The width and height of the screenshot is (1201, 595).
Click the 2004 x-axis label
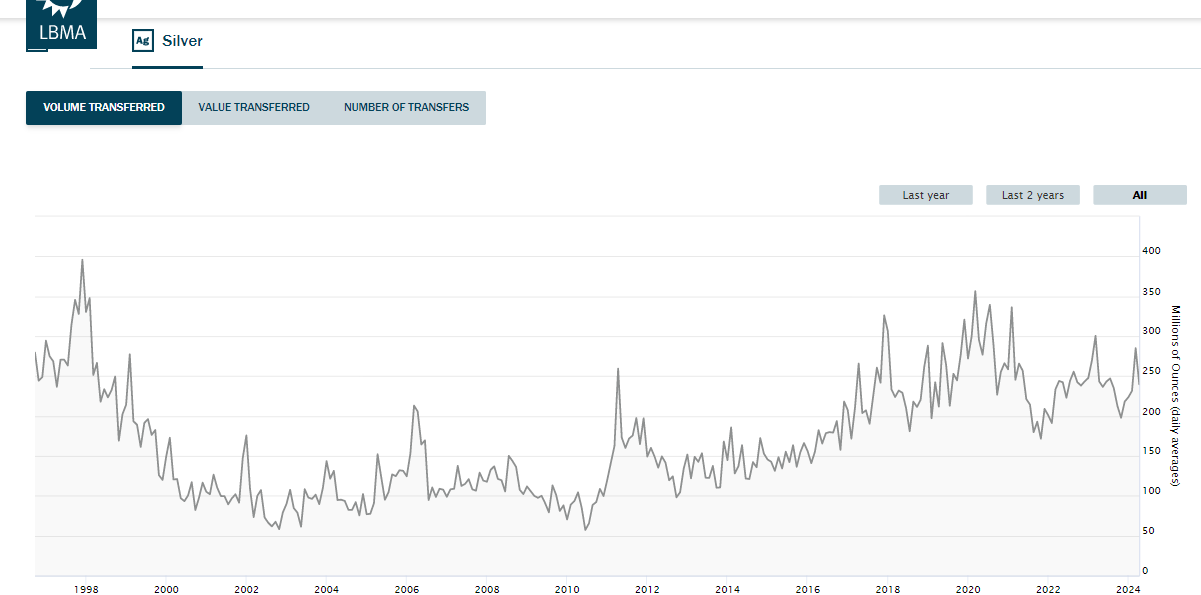click(326, 590)
